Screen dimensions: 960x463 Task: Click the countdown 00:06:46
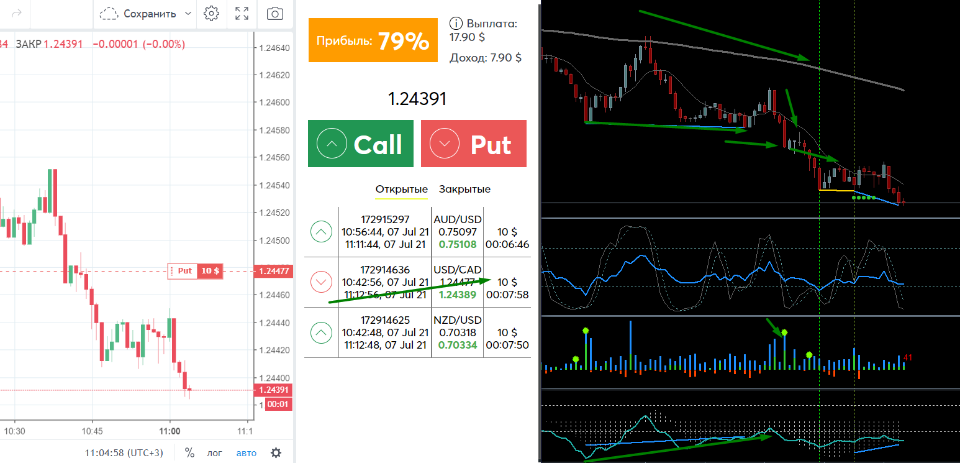pyautogui.click(x=507, y=244)
